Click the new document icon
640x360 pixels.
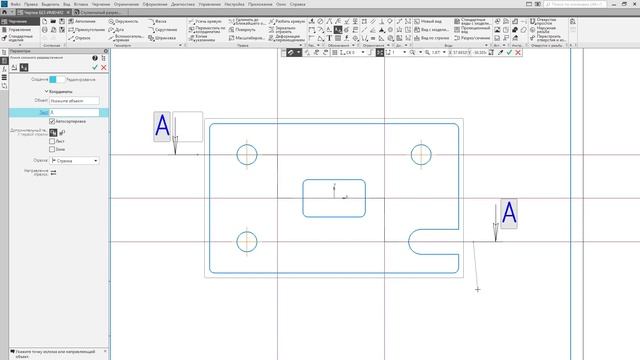[44, 21]
